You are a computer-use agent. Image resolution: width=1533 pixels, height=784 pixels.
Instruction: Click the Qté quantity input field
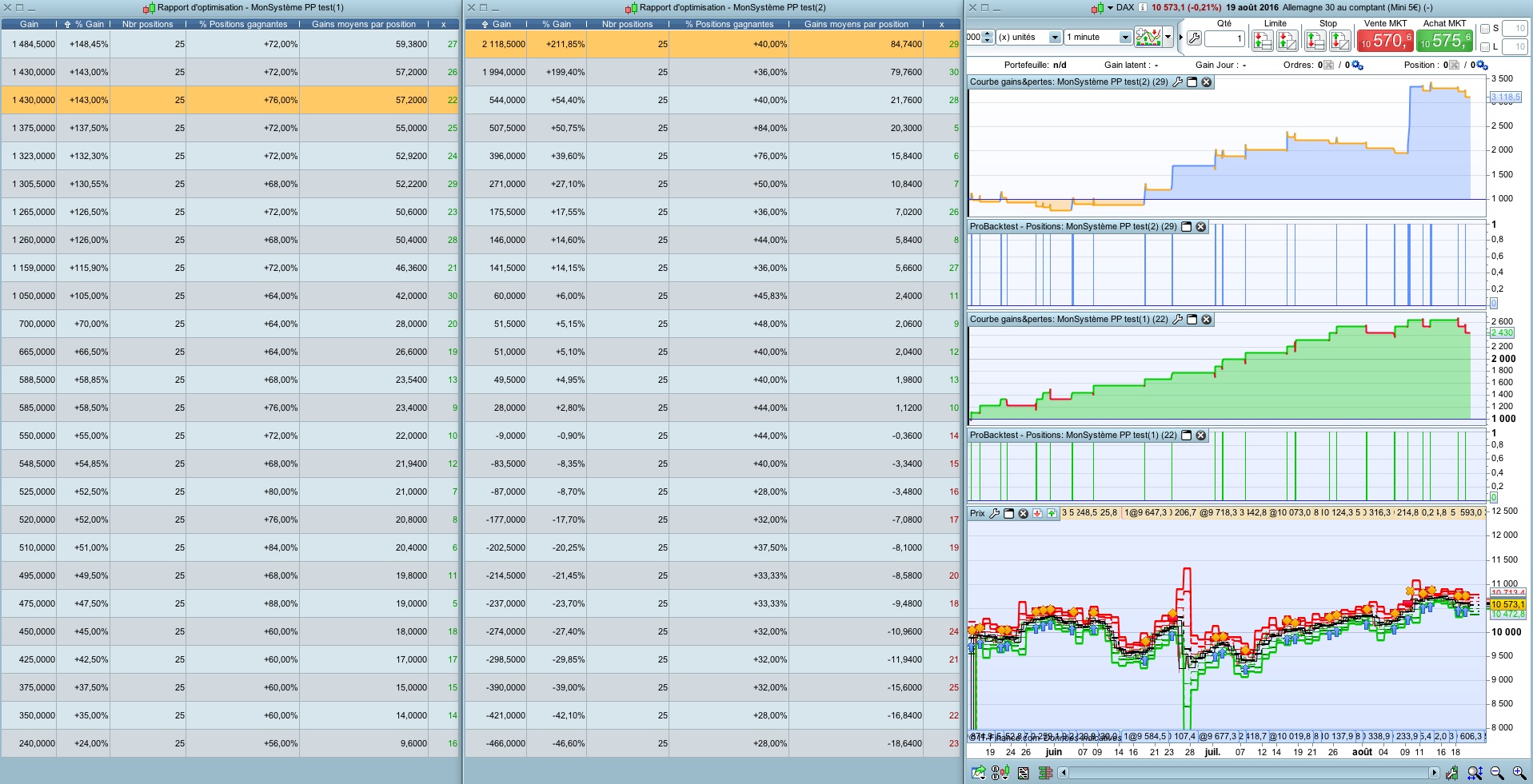click(x=1224, y=38)
